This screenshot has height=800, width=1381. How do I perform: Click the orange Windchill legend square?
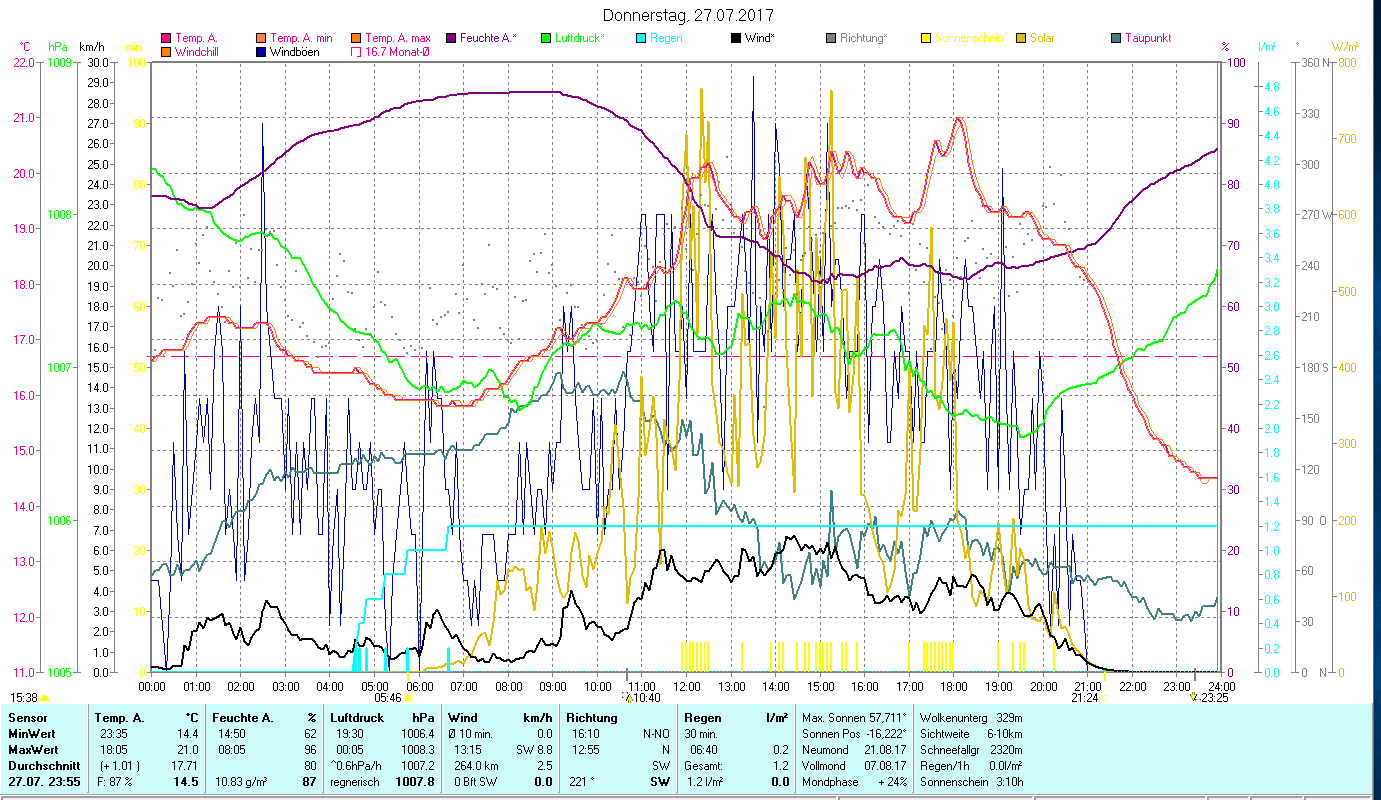click(x=166, y=51)
